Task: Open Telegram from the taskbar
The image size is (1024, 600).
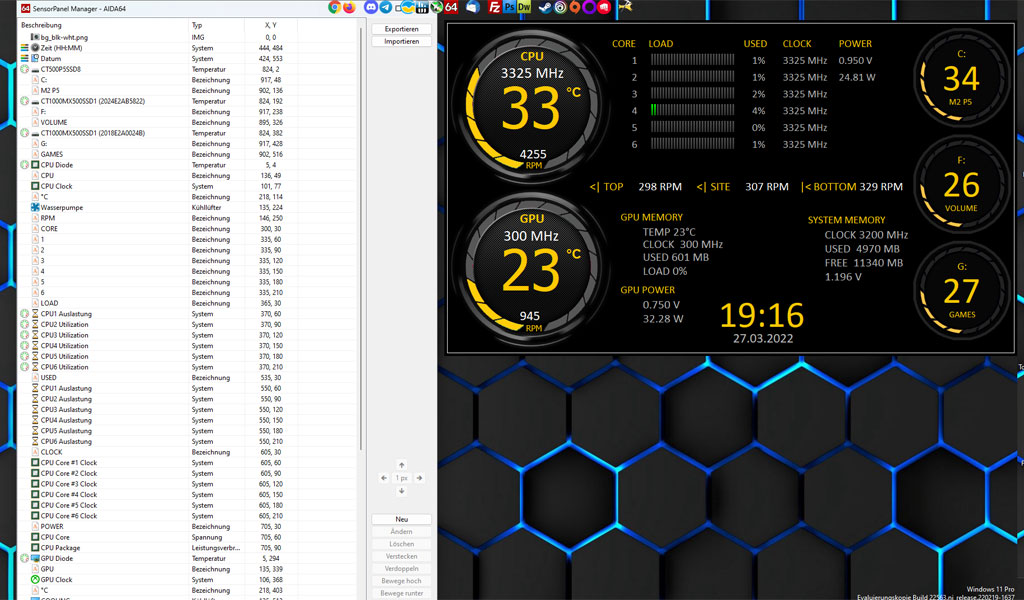Action: (x=385, y=7)
